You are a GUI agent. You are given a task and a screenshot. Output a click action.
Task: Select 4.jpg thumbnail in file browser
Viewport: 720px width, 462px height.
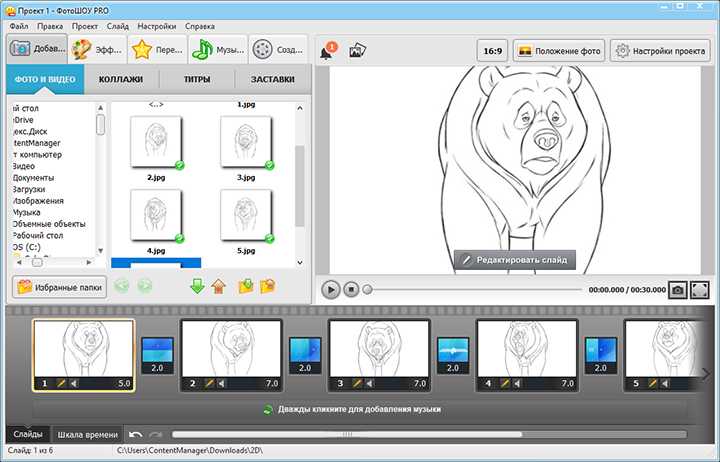(156, 216)
